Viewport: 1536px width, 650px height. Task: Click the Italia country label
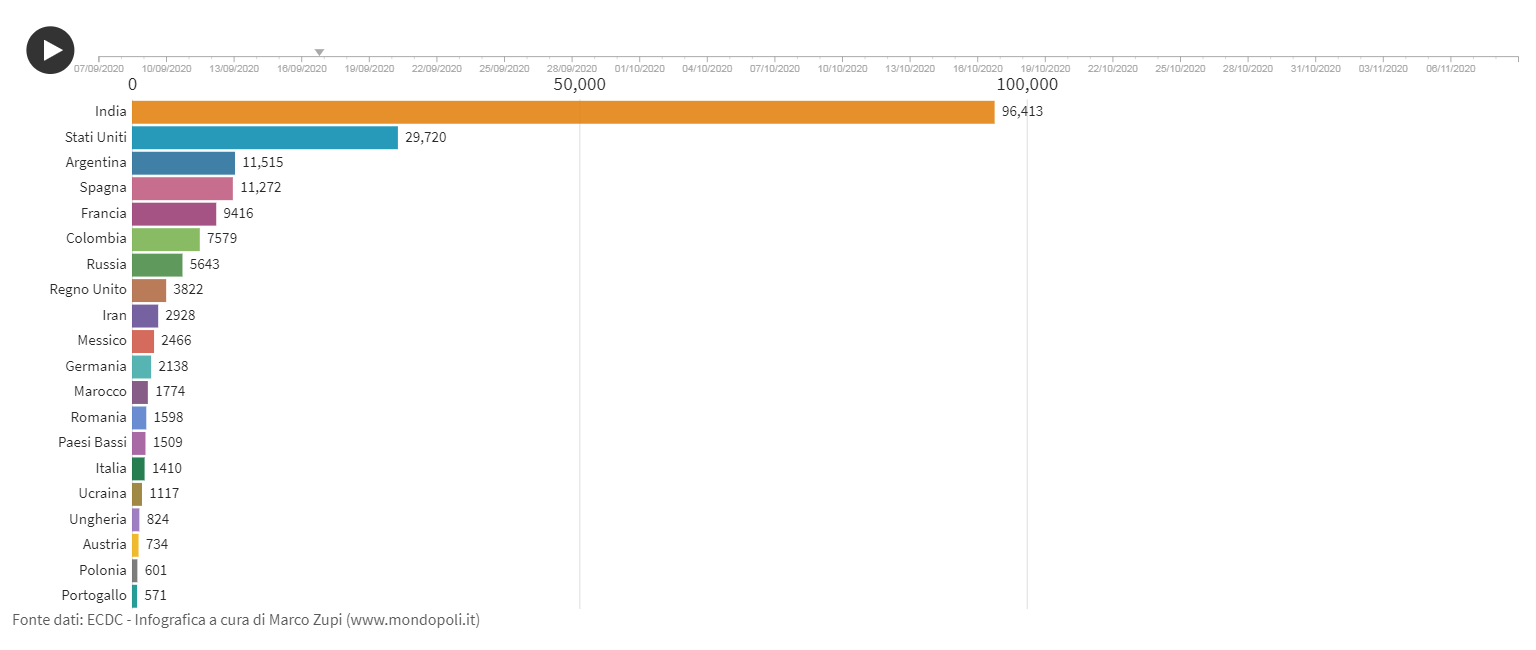coord(111,468)
